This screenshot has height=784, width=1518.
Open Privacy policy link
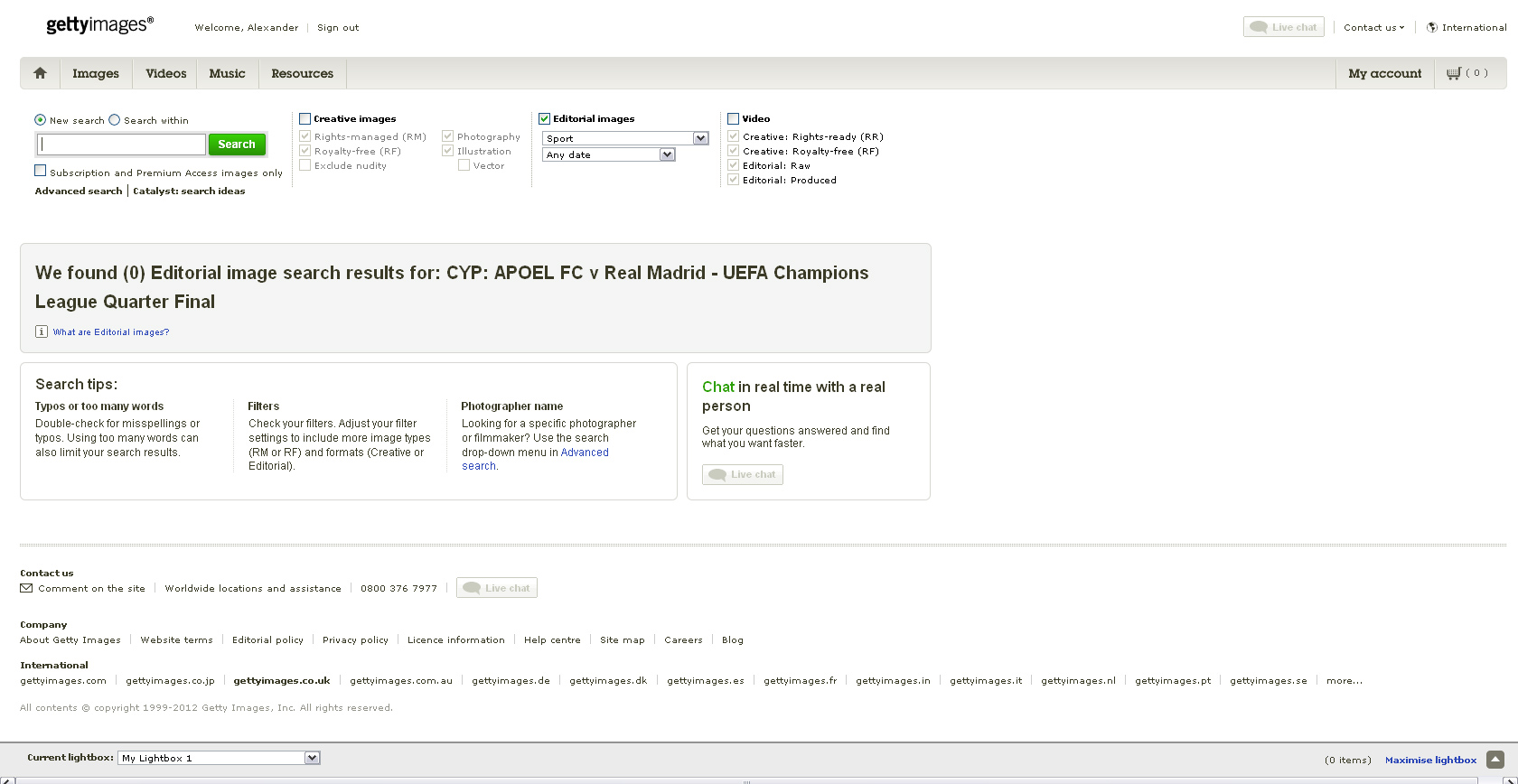pos(355,639)
